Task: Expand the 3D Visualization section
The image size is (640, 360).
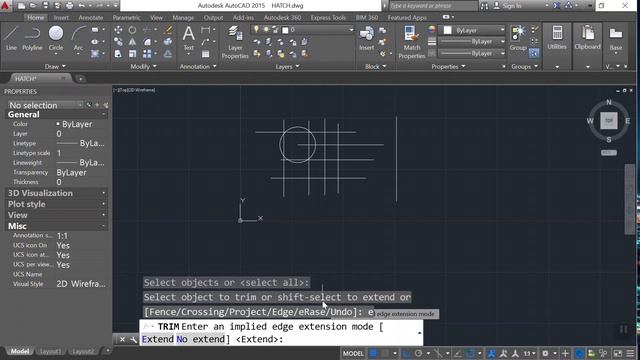Action: pyautogui.click(x=57, y=193)
